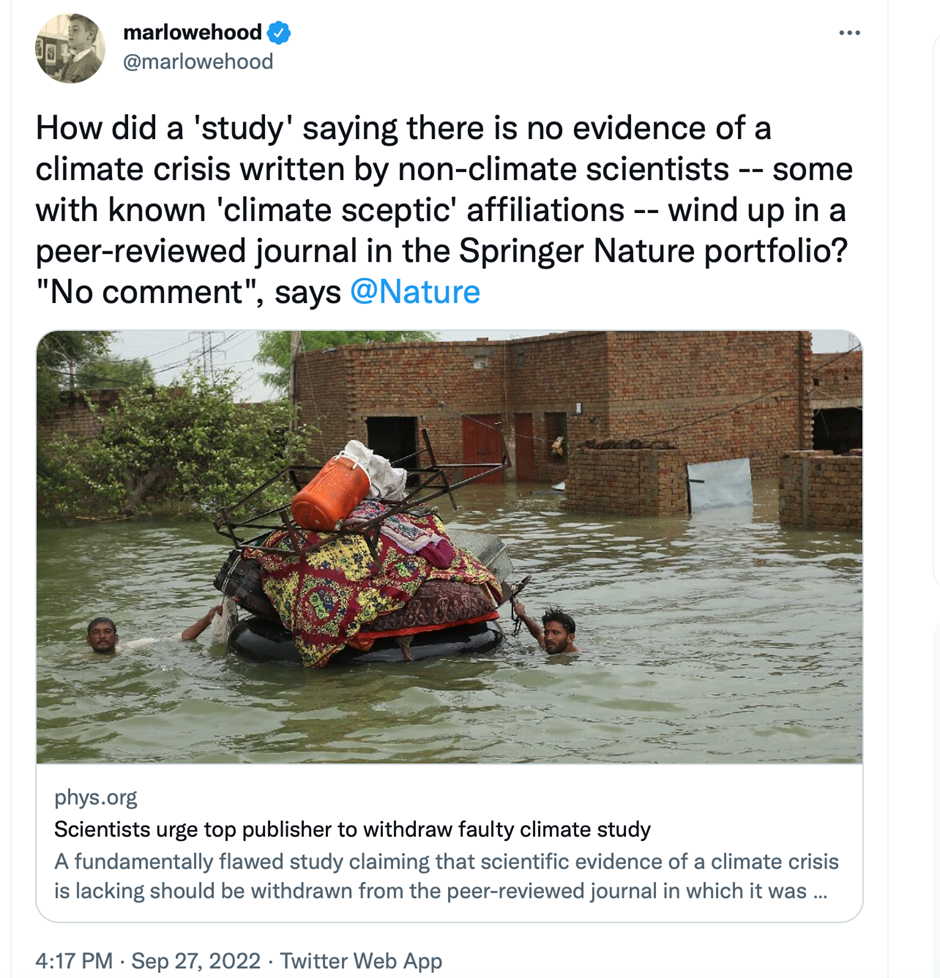Click the phys.org domain label

tap(96, 797)
